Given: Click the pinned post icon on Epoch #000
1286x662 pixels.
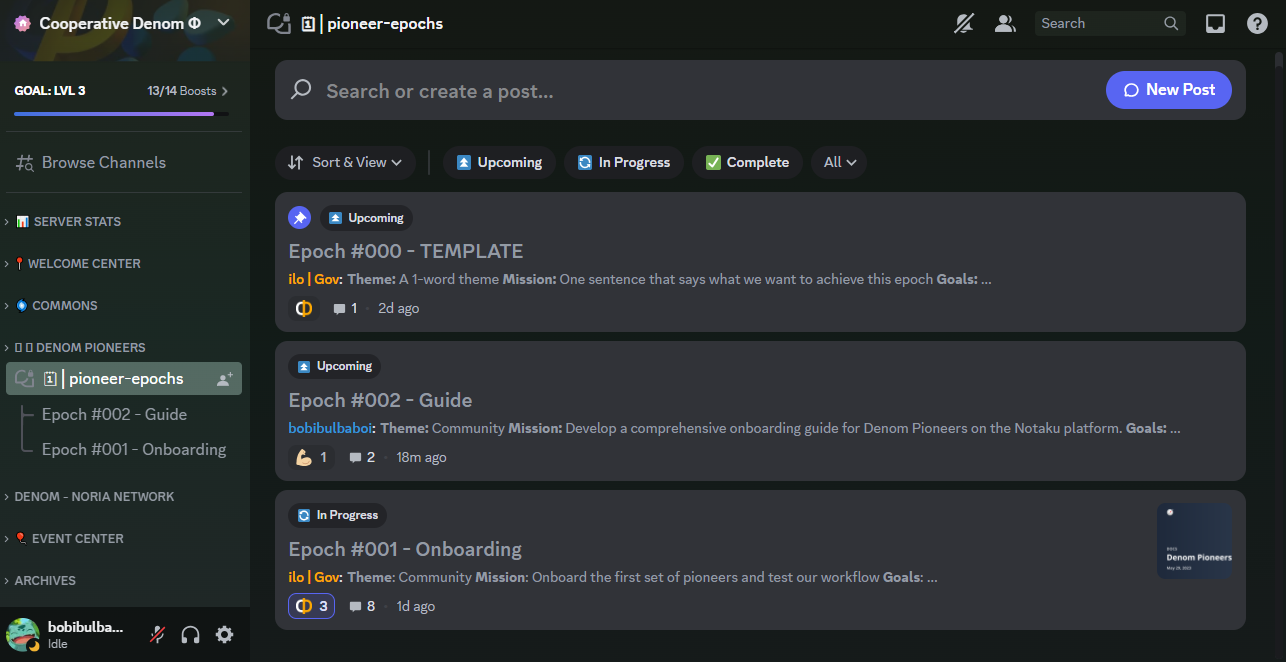Looking at the screenshot, I should coord(299,218).
